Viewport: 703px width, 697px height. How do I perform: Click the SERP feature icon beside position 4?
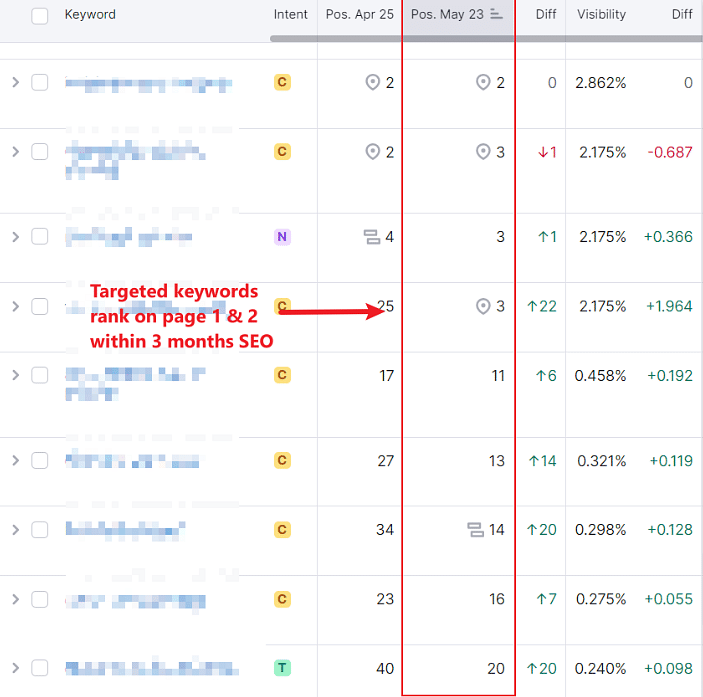pyautogui.click(x=371, y=237)
